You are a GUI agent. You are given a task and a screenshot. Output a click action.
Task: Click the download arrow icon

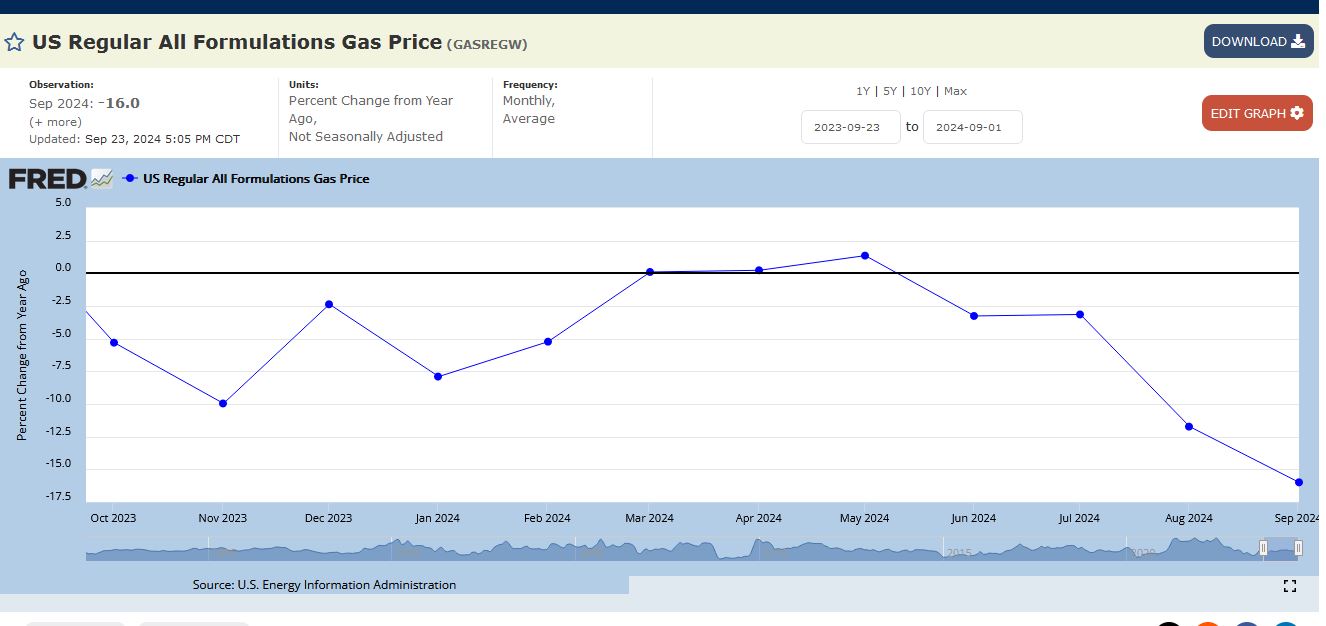coord(1298,41)
